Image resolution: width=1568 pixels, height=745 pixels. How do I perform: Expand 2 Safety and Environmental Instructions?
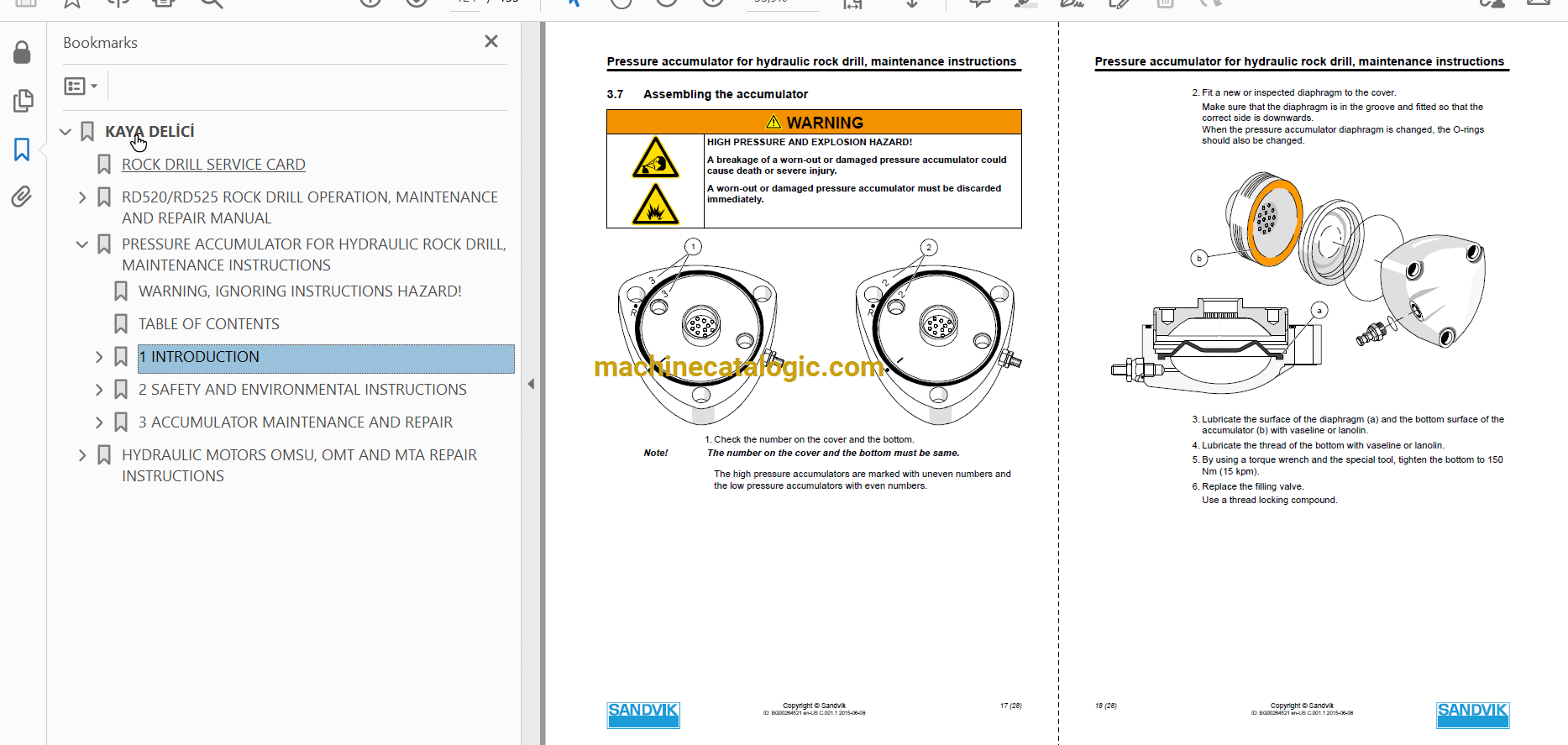99,390
